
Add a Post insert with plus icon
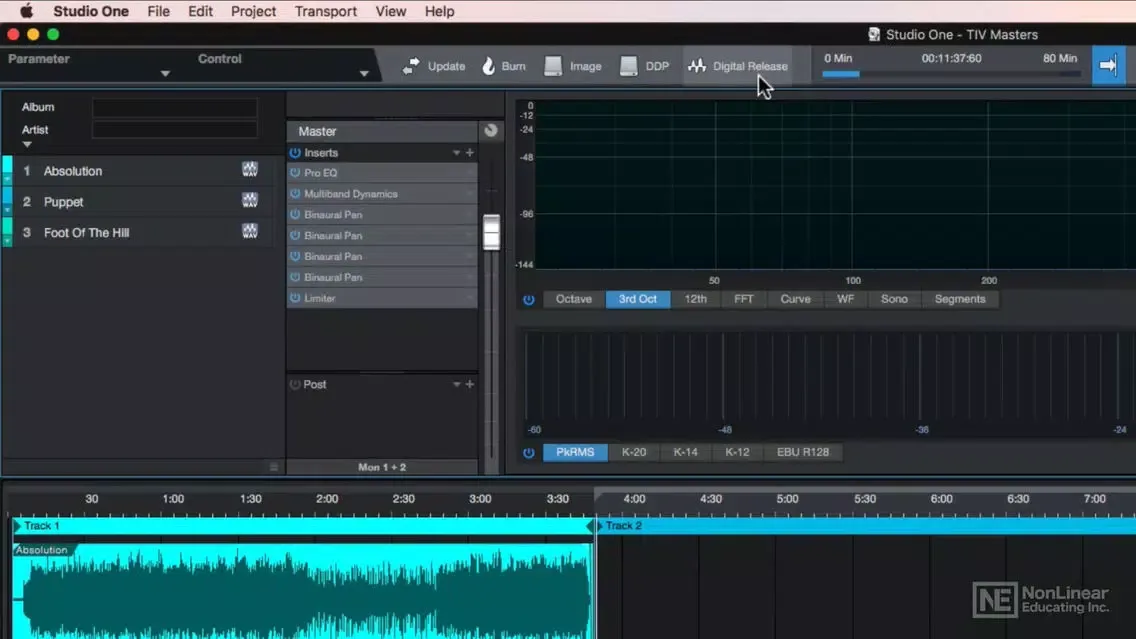pyautogui.click(x=469, y=384)
